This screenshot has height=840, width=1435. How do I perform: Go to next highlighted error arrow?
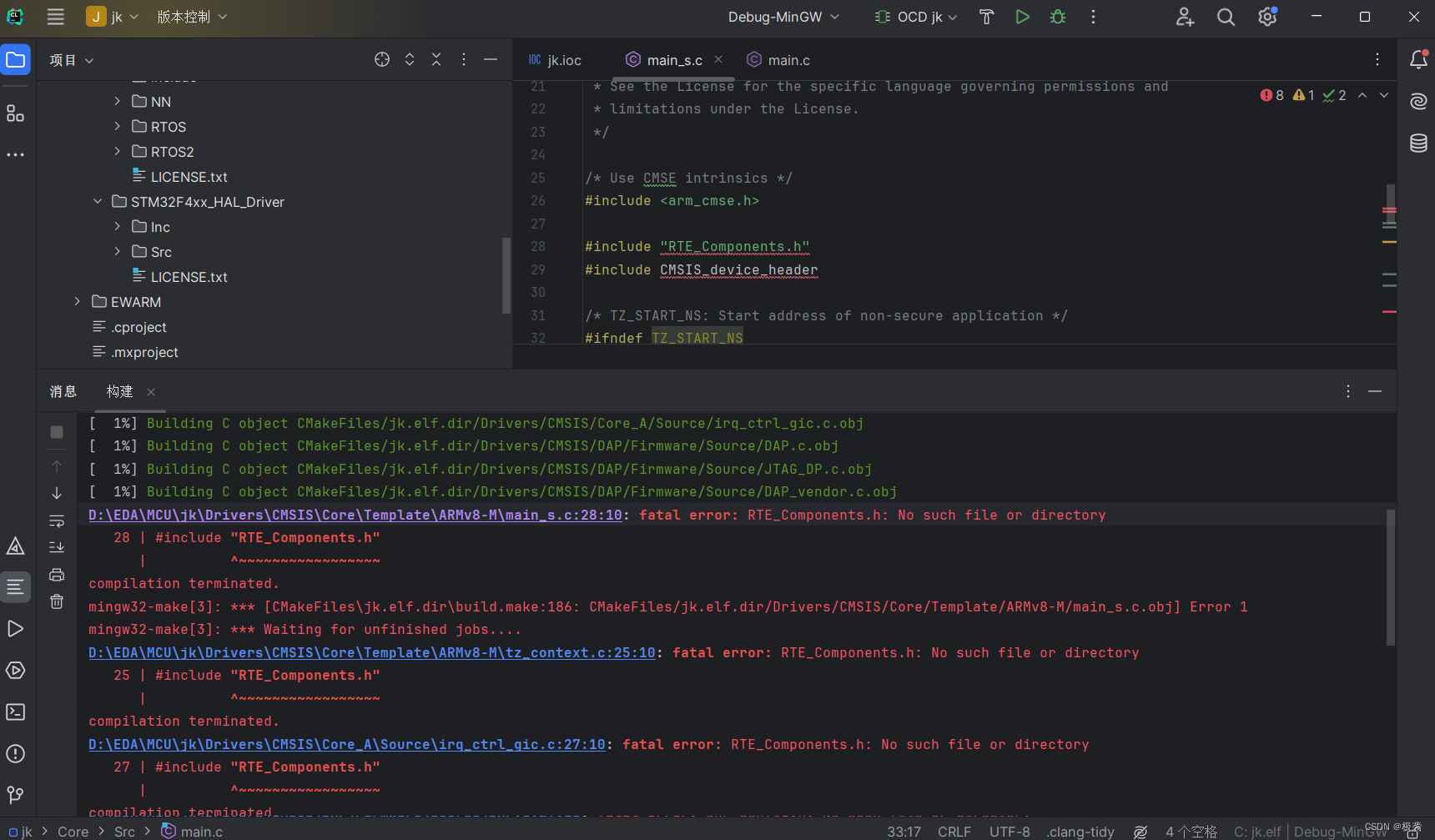(1384, 95)
